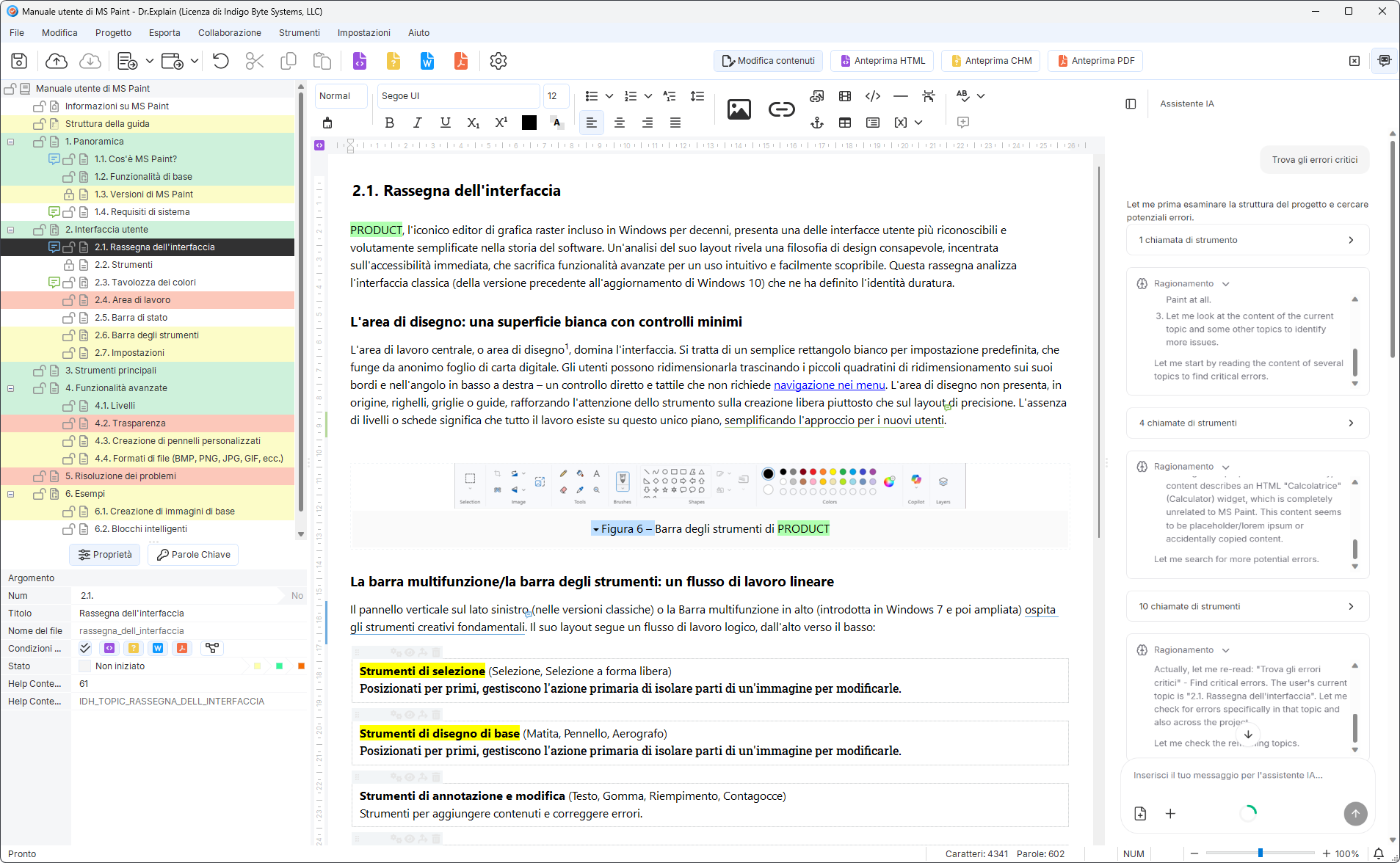The width and height of the screenshot is (1400, 863).
Task: Select tree item 2.3. Tavolozza dei colori
Action: 145,283
